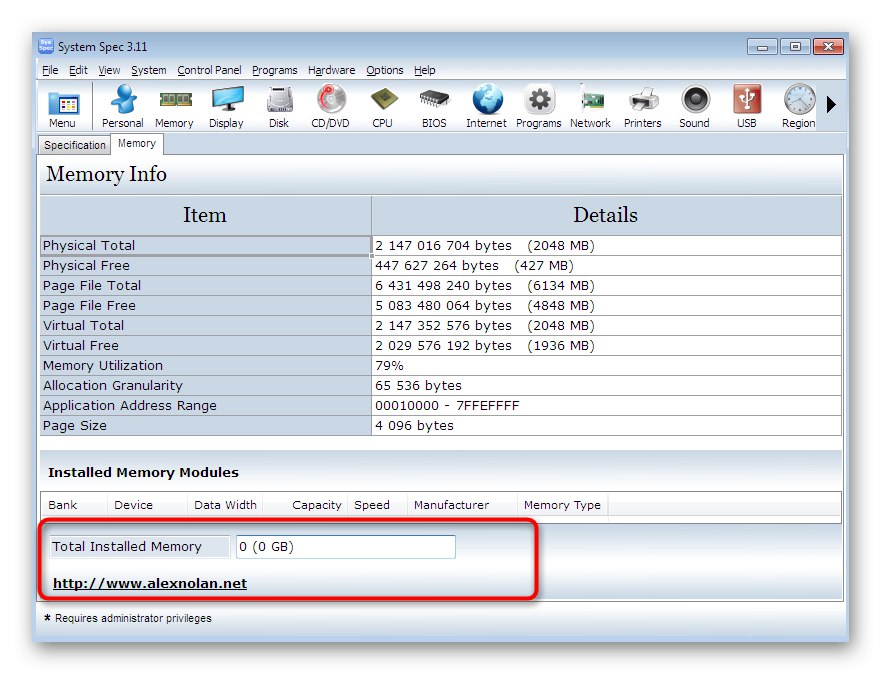Select the Page Size row

point(440,426)
